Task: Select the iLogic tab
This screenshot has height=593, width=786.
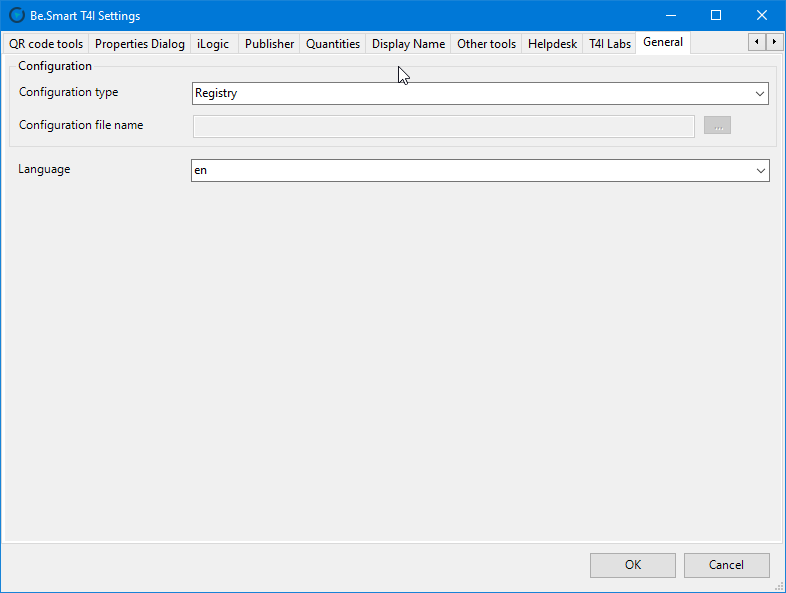Action: pos(213,44)
